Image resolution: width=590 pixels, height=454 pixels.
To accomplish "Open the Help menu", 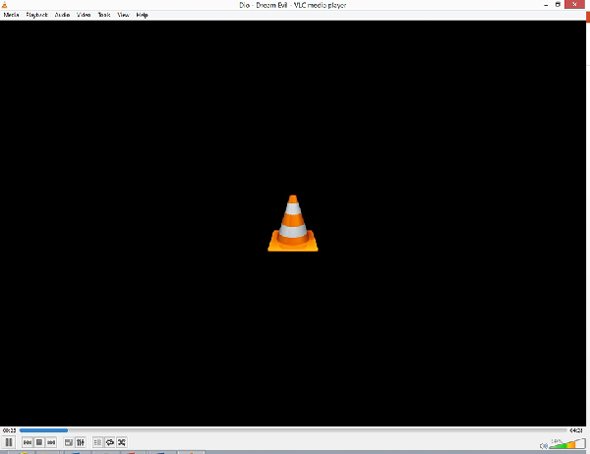I will [x=142, y=15].
